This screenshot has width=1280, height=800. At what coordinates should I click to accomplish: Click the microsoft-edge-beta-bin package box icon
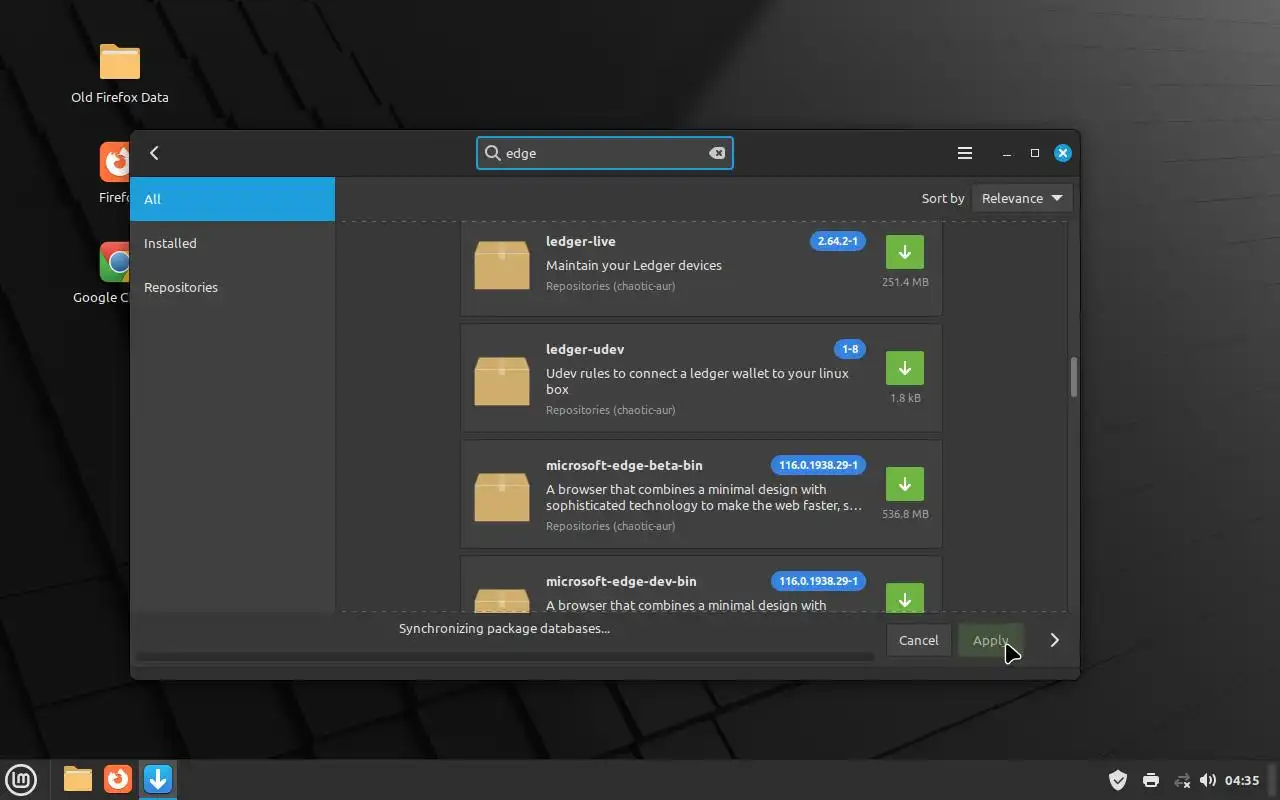point(502,497)
